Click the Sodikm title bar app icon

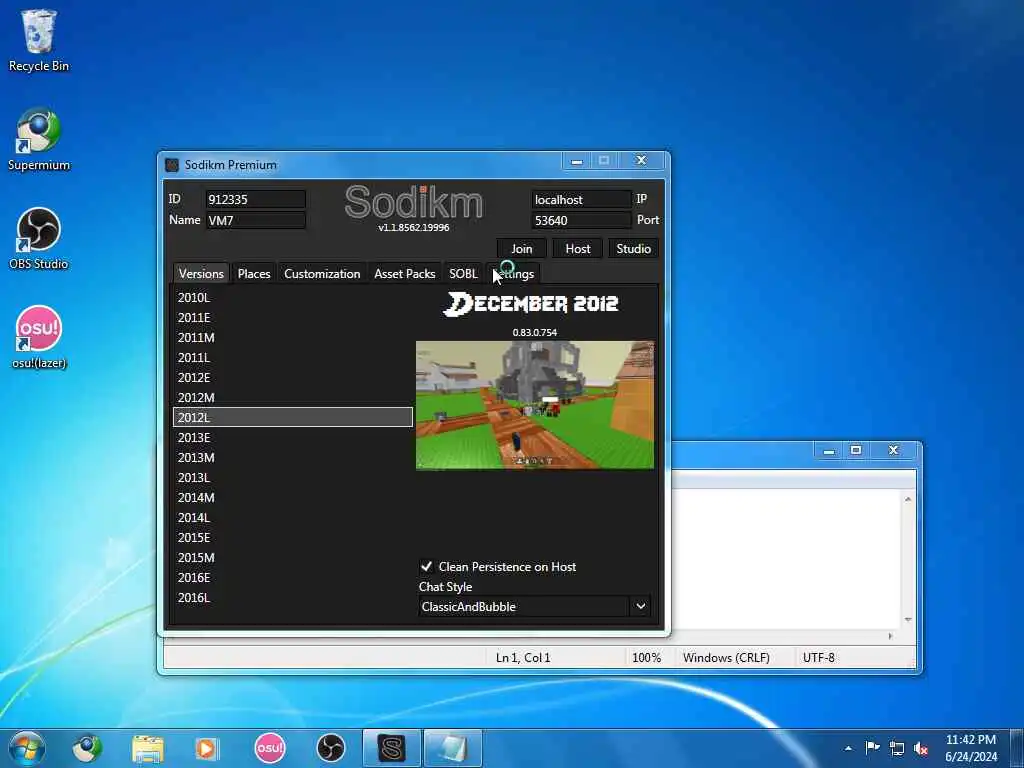[x=172, y=165]
